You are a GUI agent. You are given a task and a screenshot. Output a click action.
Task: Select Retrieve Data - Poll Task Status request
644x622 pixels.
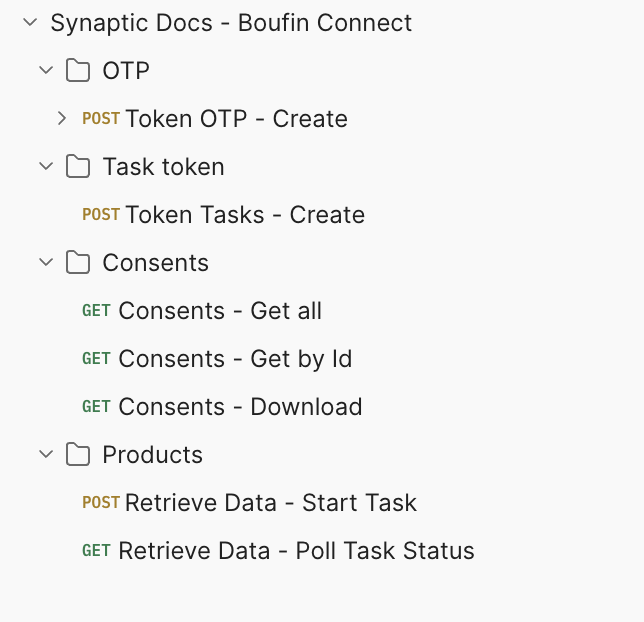click(296, 551)
